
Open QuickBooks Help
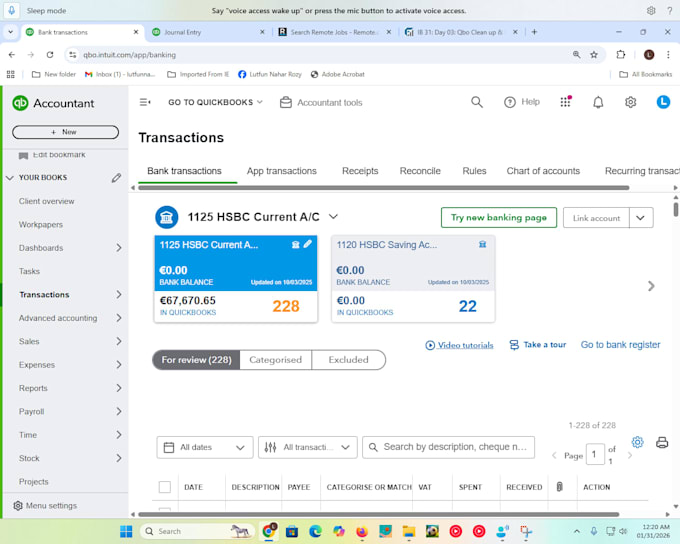[522, 102]
